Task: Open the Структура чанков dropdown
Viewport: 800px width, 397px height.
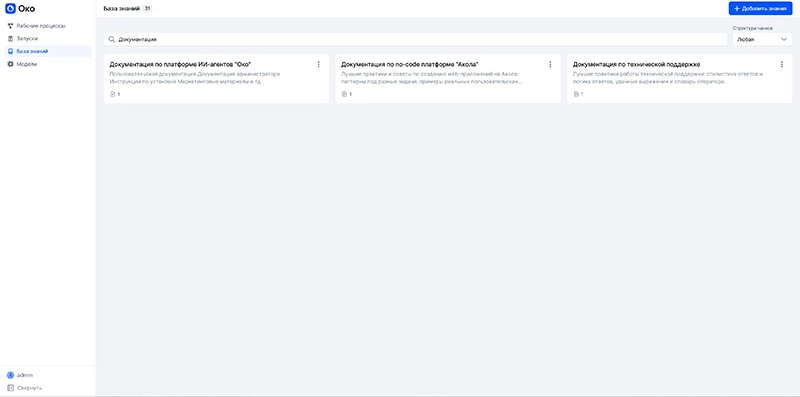Action: tap(762, 39)
